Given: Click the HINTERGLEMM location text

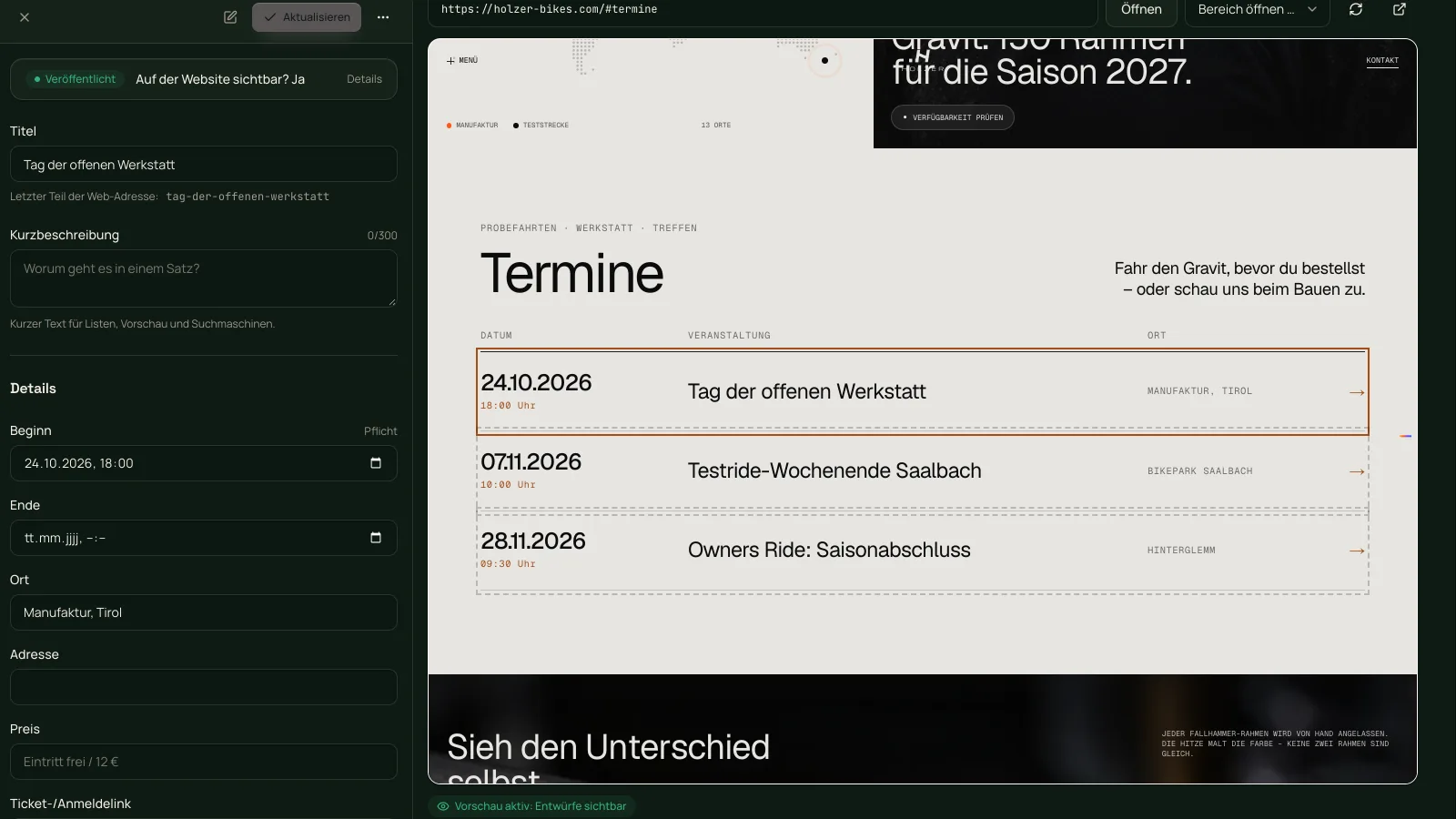Looking at the screenshot, I should click(1181, 551).
